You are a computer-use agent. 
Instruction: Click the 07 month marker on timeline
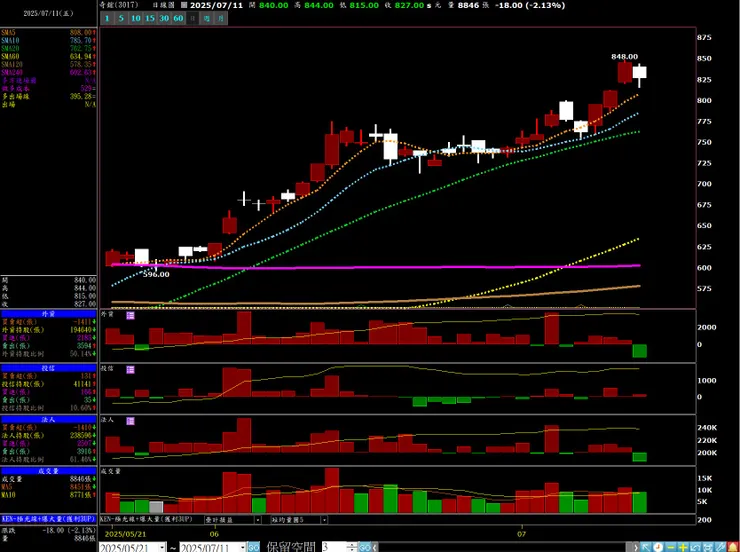point(521,534)
